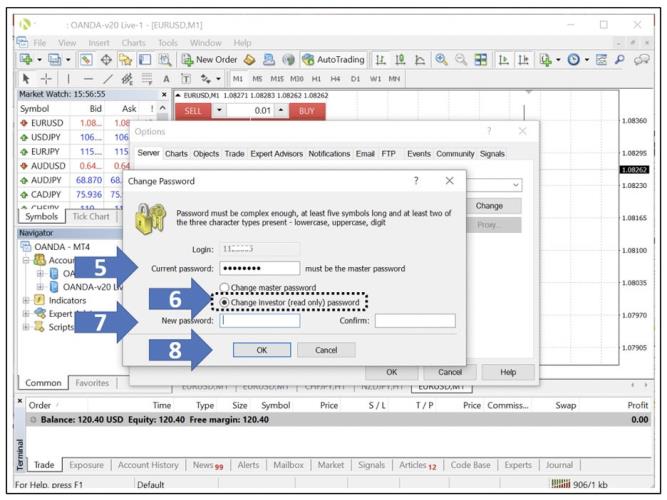Click the New Order toolbar button

(209, 60)
